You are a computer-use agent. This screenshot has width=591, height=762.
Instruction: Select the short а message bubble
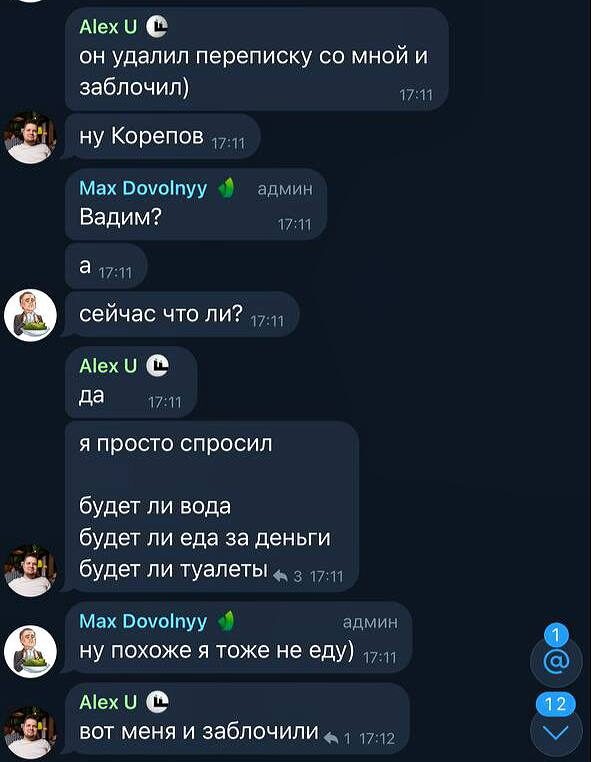click(106, 265)
